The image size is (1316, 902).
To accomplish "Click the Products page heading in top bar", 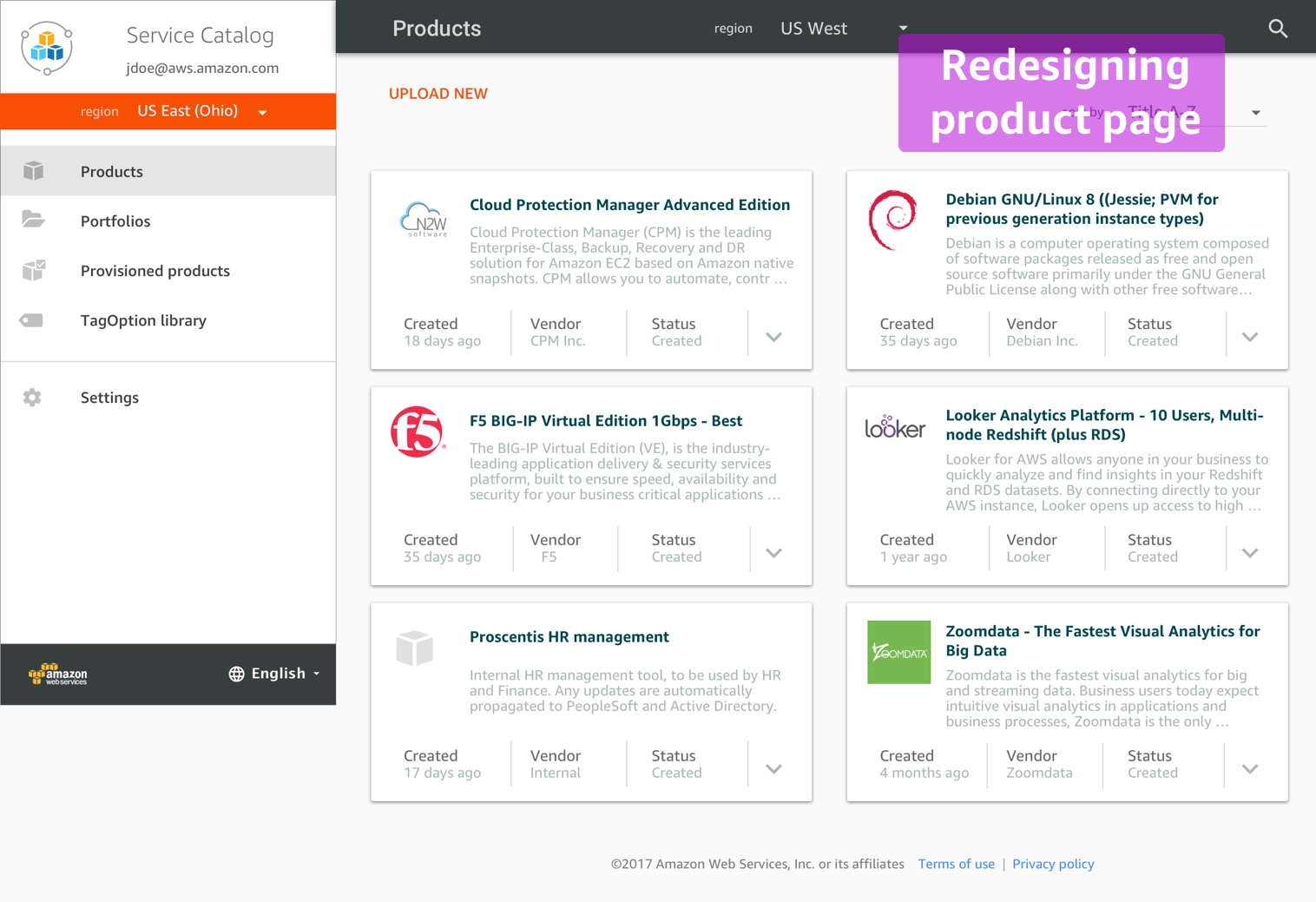I will tap(437, 29).
